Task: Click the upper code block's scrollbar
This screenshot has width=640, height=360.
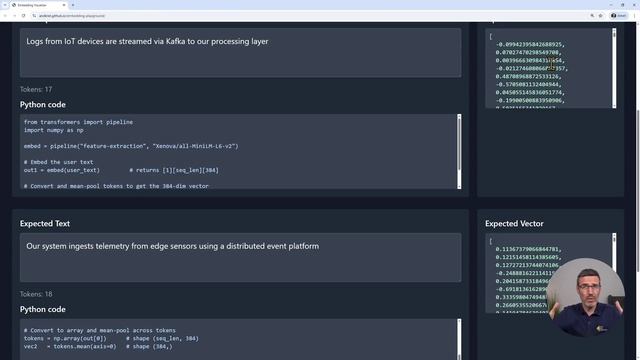Action: click(x=459, y=151)
